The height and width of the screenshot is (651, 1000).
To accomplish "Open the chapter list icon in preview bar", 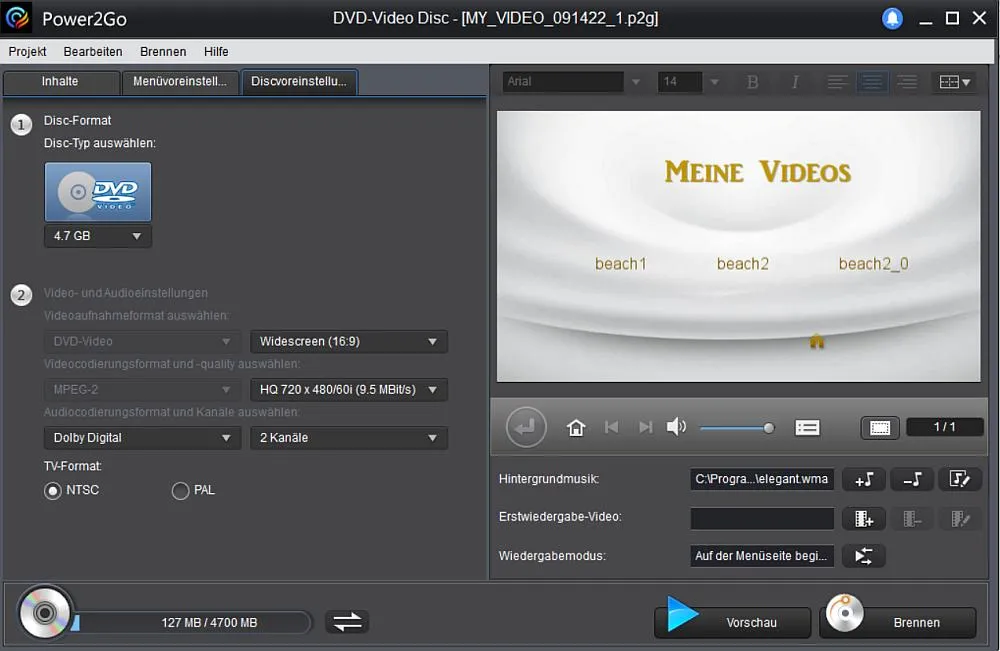I will click(x=807, y=426).
